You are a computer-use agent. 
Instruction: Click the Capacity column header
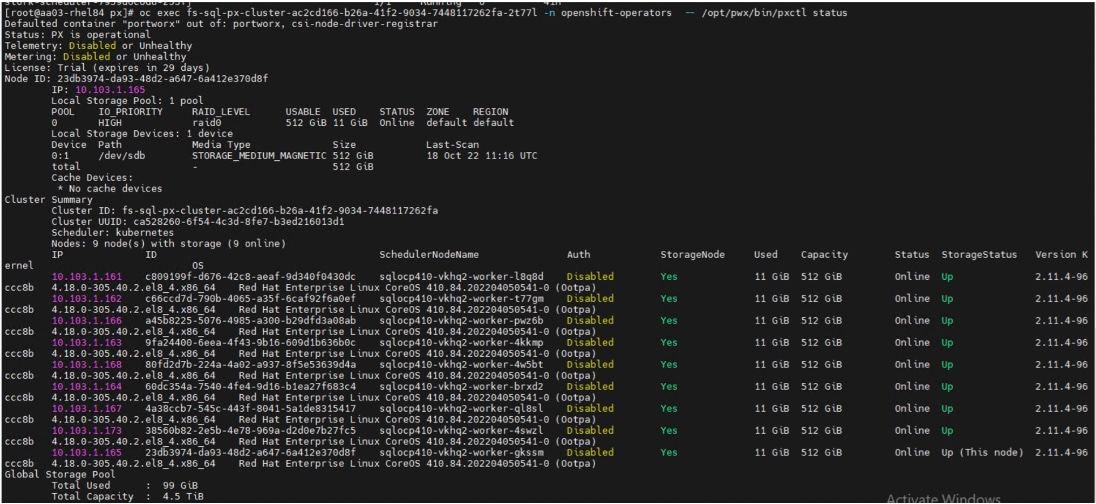tap(825, 254)
